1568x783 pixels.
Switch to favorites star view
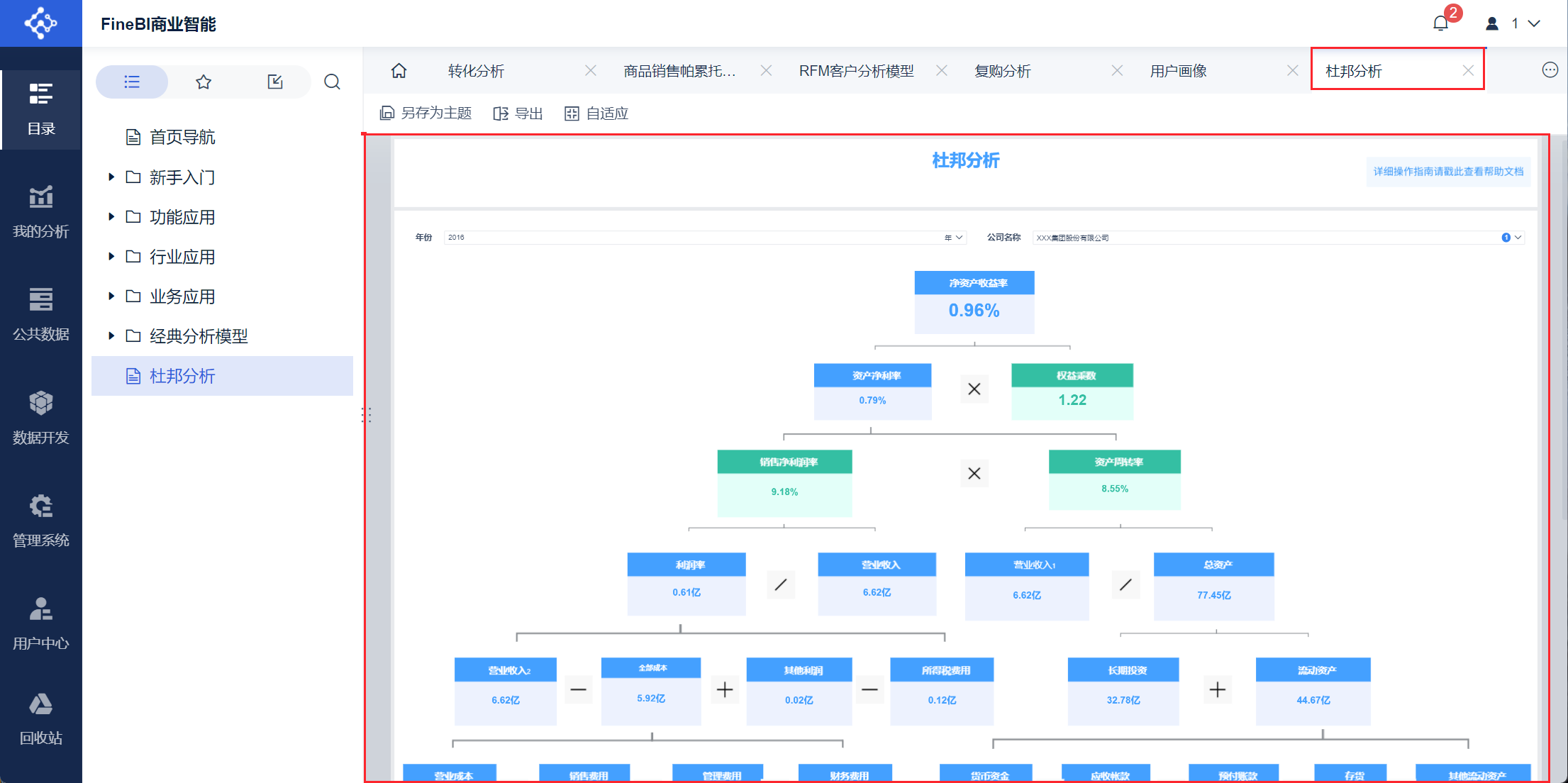click(204, 82)
